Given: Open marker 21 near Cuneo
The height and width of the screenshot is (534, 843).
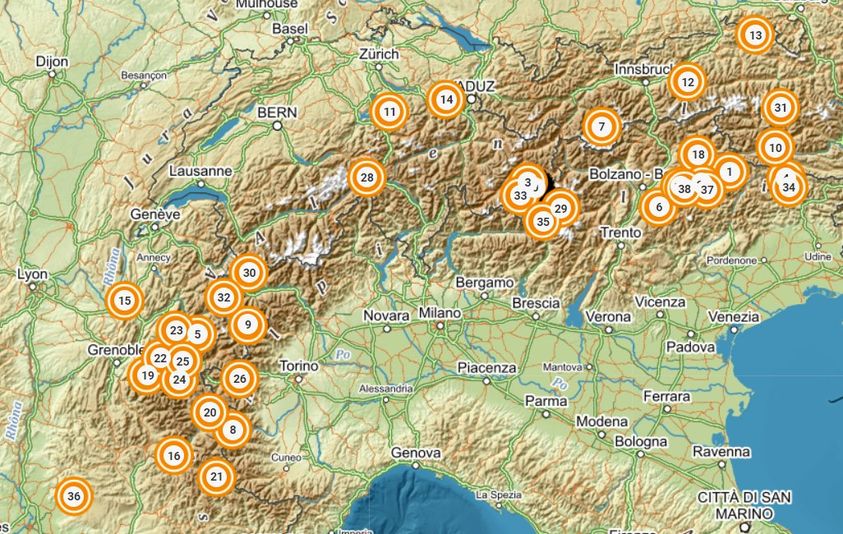Looking at the screenshot, I should click(x=216, y=476).
